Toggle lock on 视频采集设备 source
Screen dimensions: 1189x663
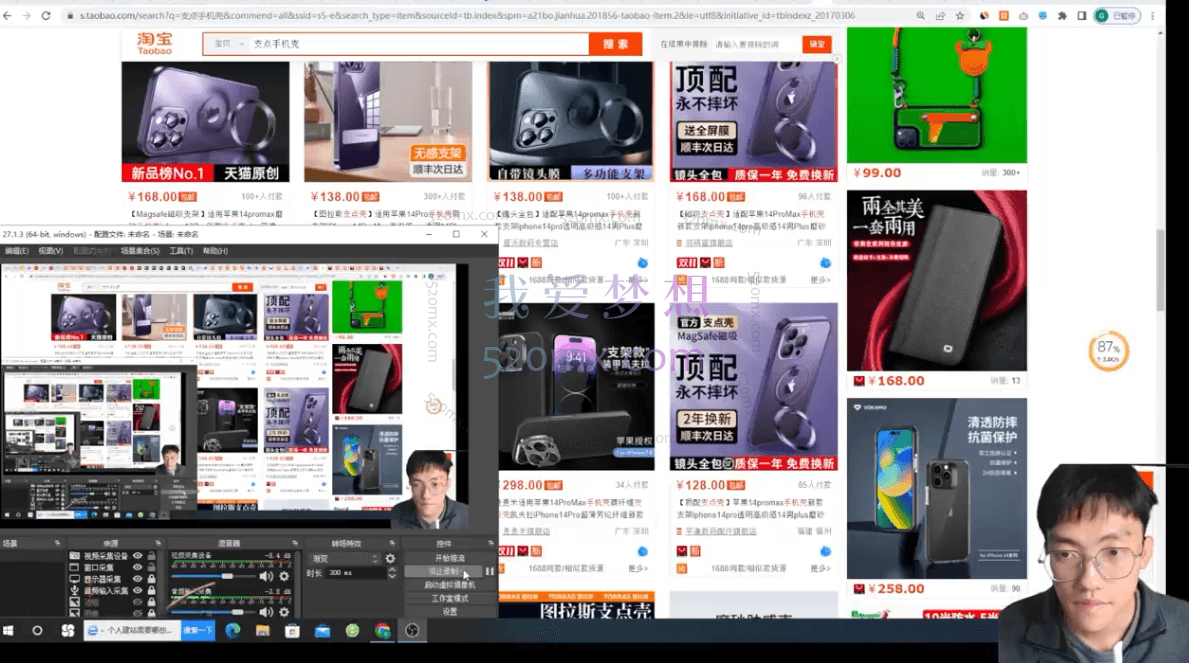tap(152, 556)
